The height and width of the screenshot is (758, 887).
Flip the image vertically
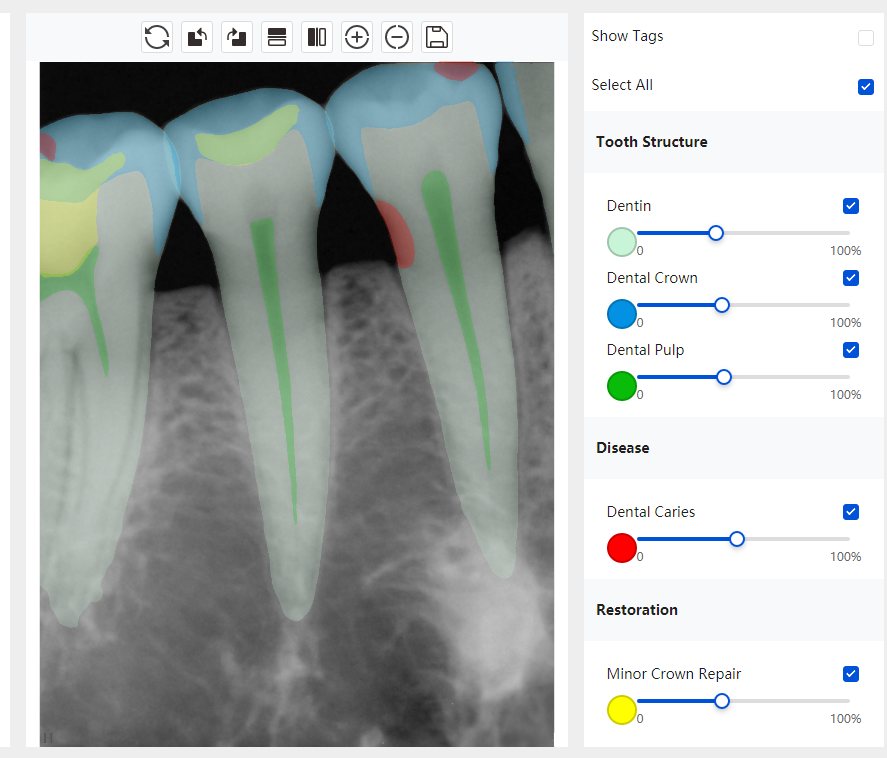(277, 38)
